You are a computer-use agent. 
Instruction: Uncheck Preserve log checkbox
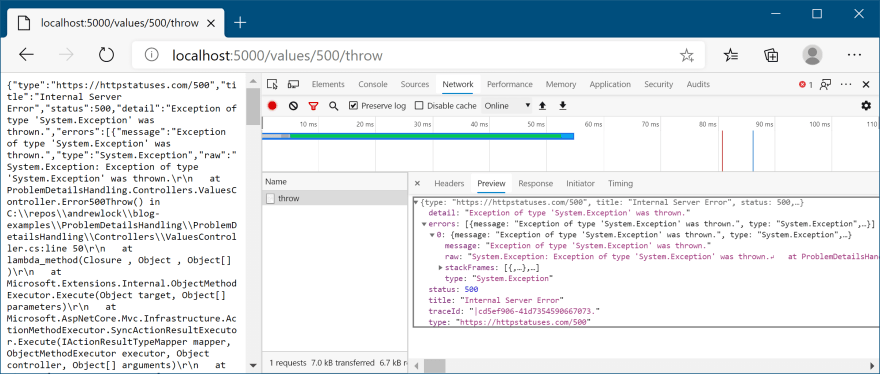pyautogui.click(x=354, y=106)
